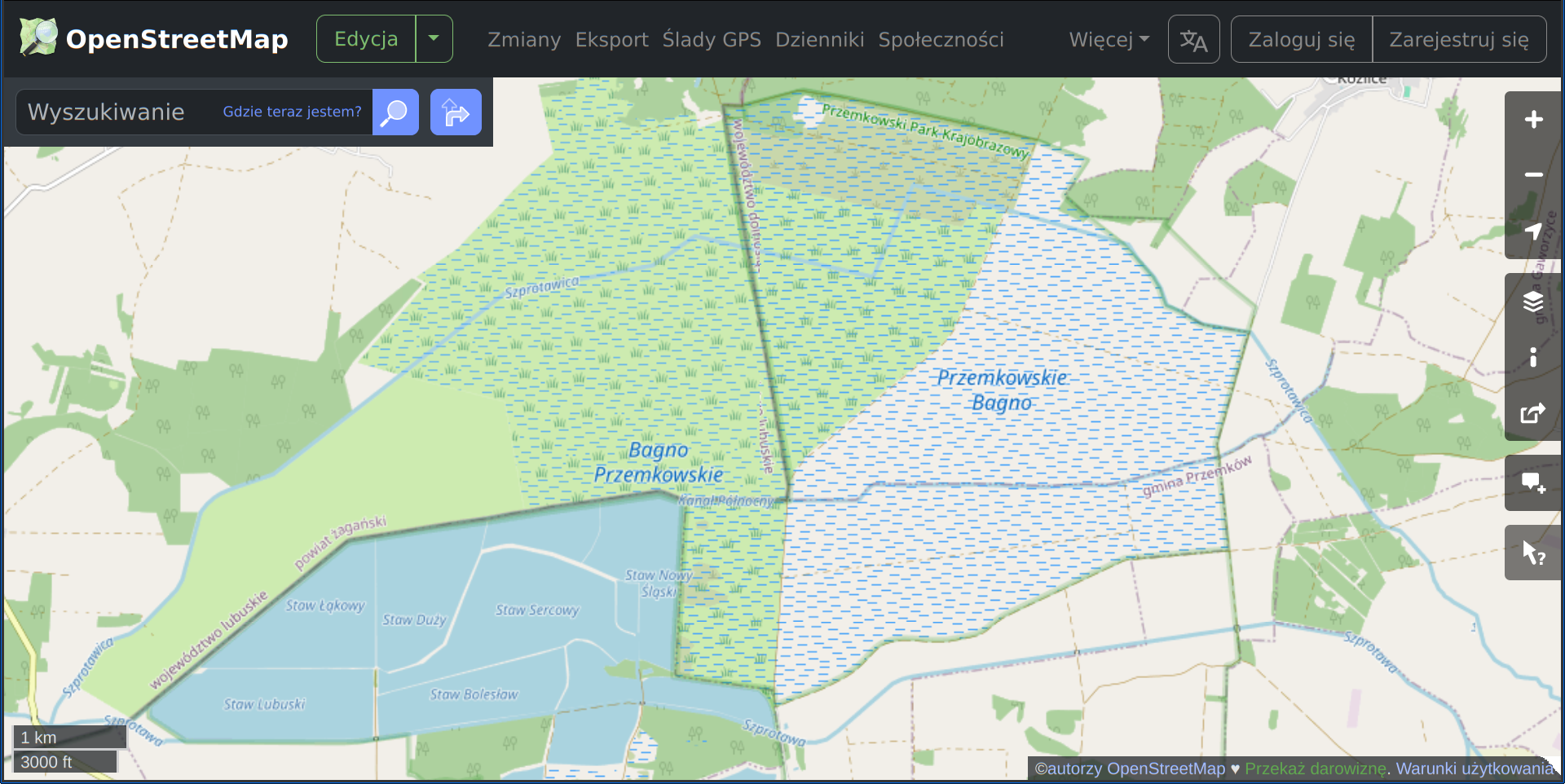
Task: Click the Zarejestruj się button
Action: [x=1459, y=39]
